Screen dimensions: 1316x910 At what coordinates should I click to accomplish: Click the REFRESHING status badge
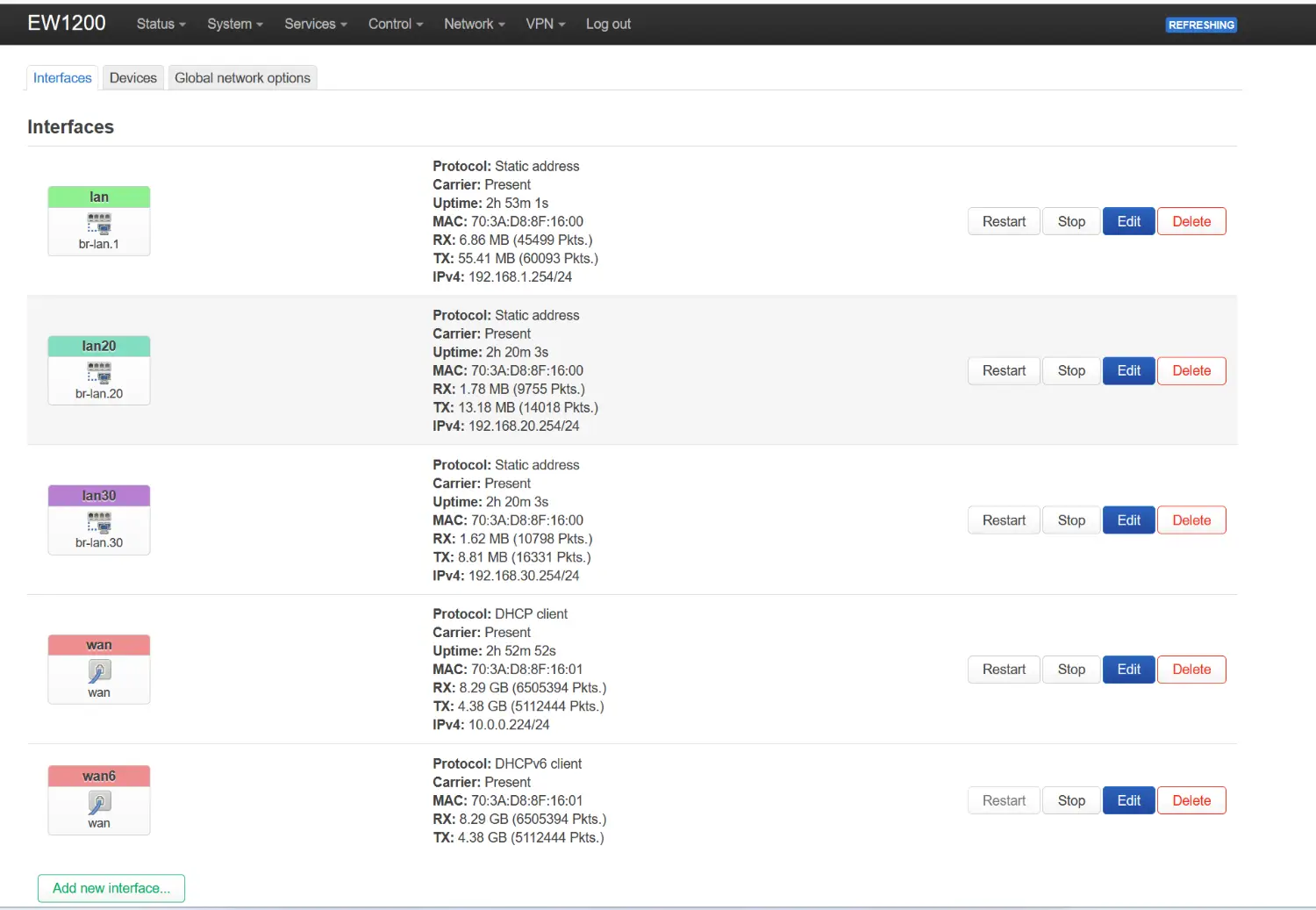[1201, 25]
